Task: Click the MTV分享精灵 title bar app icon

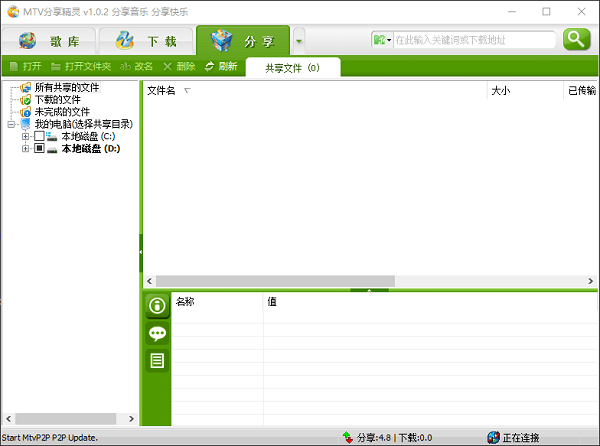Action: point(13,11)
